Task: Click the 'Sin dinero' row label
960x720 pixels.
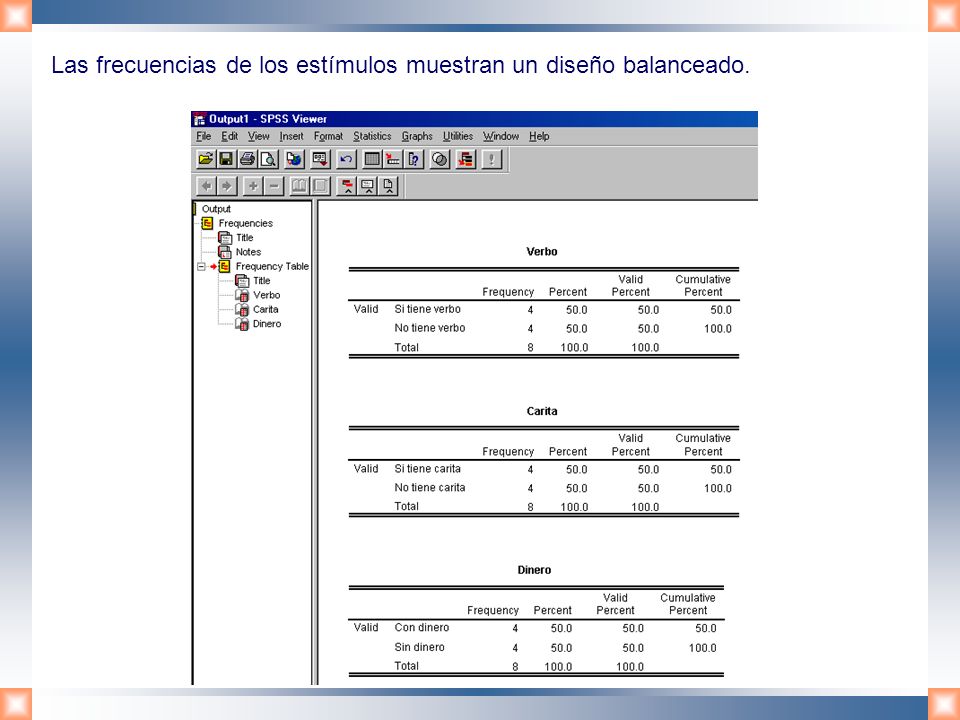Action: (x=419, y=647)
